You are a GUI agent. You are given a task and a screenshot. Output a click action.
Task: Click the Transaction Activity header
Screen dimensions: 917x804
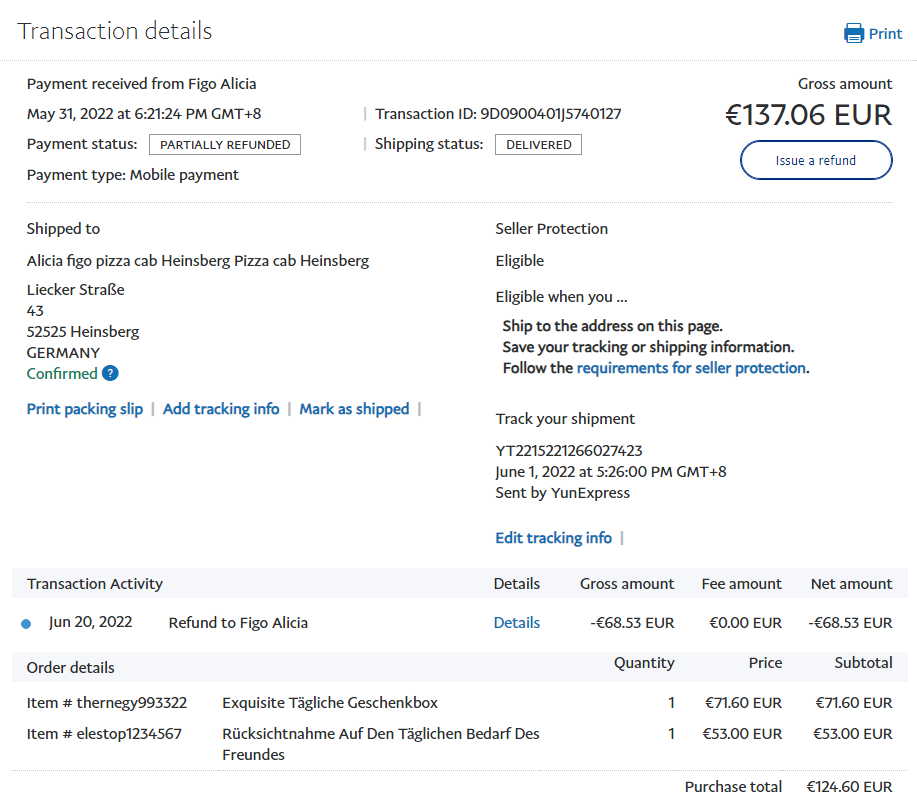point(95,584)
